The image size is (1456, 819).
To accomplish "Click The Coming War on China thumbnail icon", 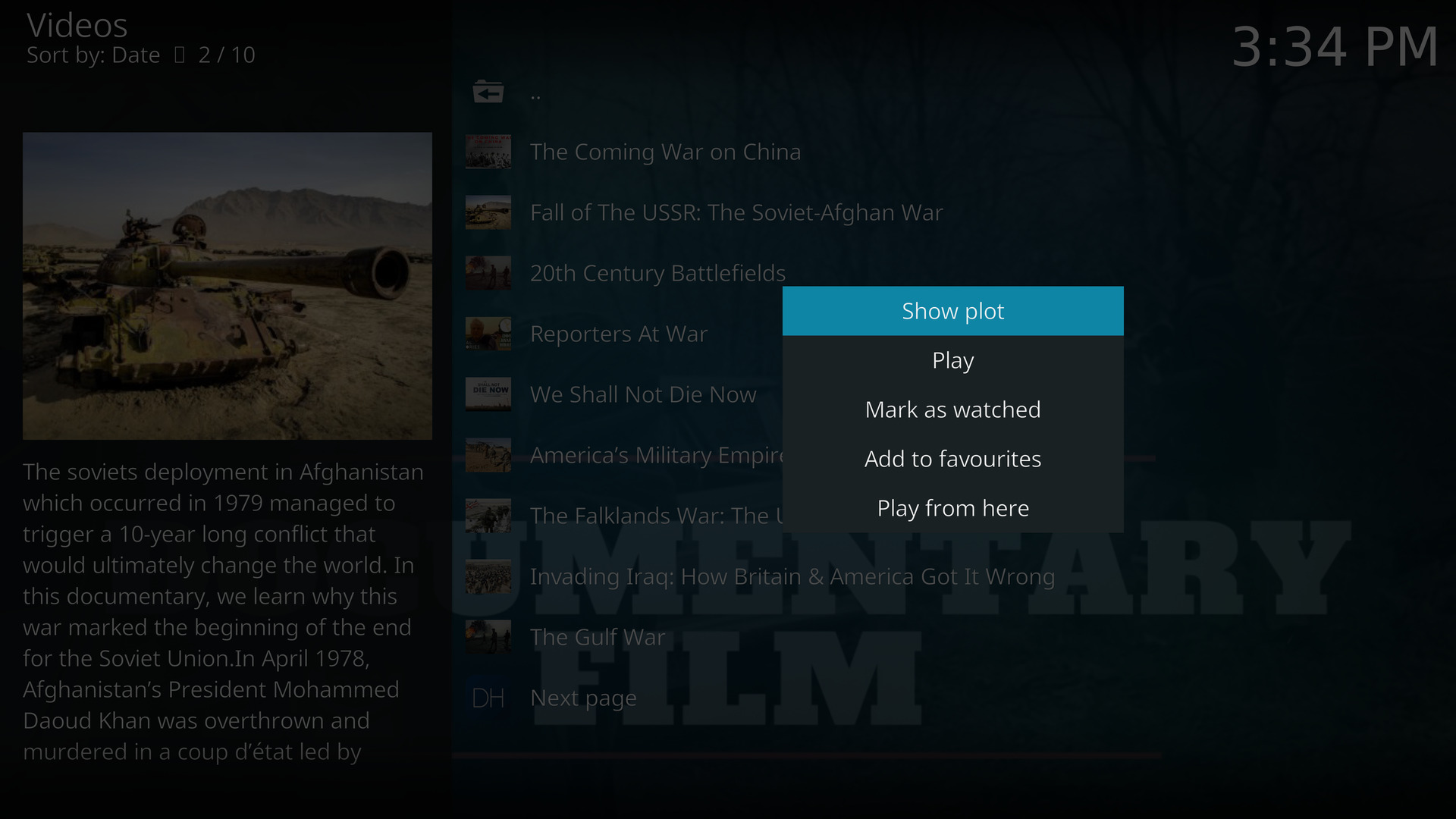I will pyautogui.click(x=488, y=152).
